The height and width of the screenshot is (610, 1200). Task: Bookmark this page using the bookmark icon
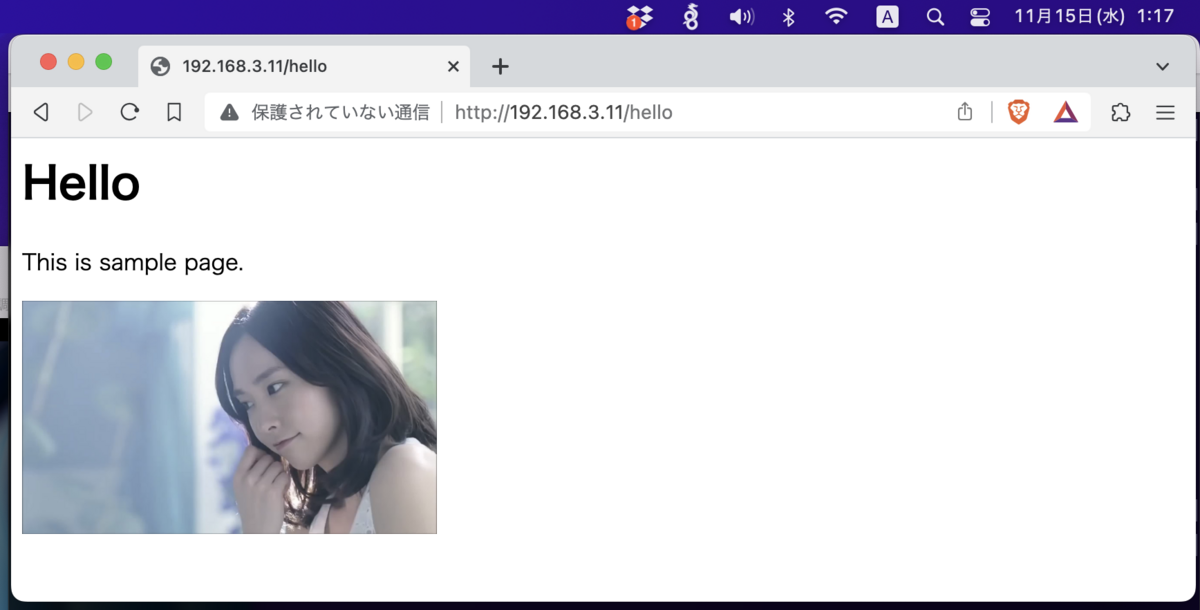173,112
